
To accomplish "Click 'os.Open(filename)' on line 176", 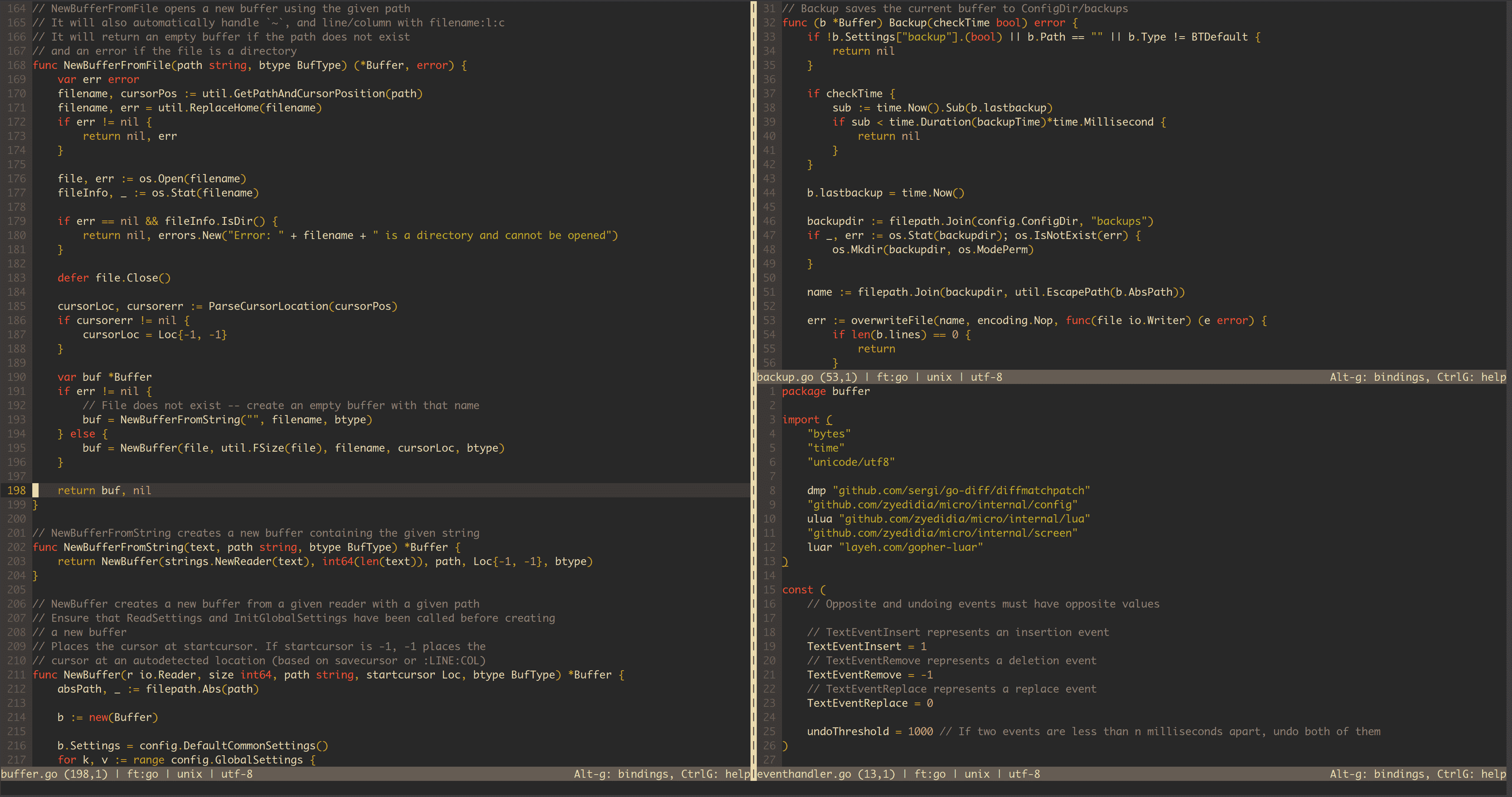I will (193, 179).
